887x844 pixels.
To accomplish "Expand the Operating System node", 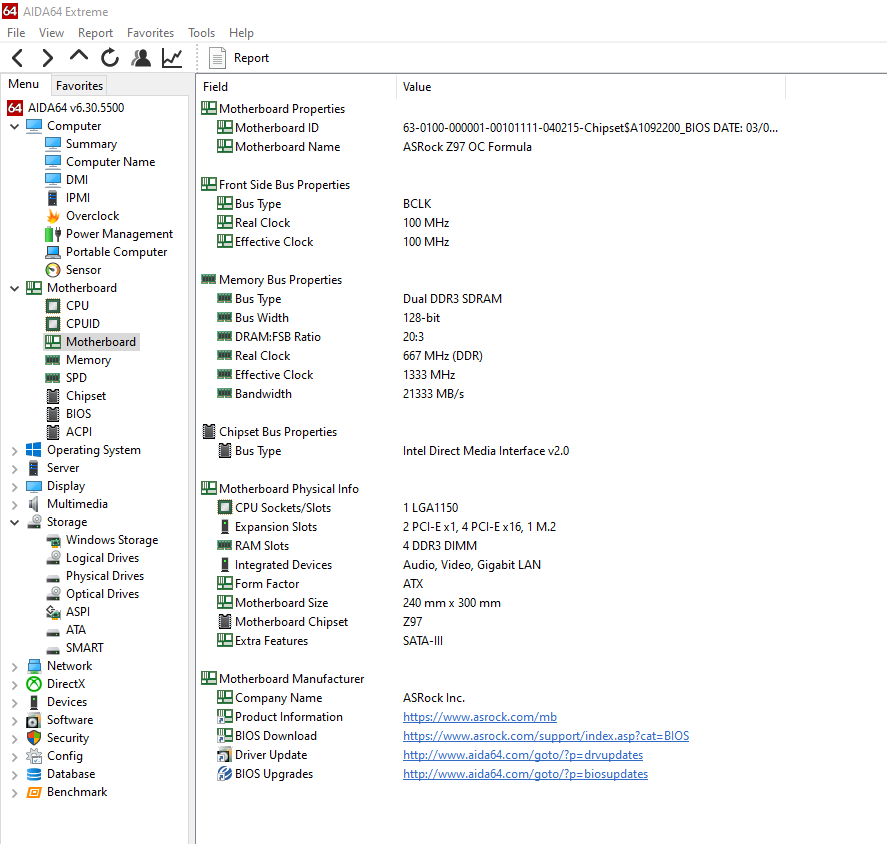I will pyautogui.click(x=15, y=450).
